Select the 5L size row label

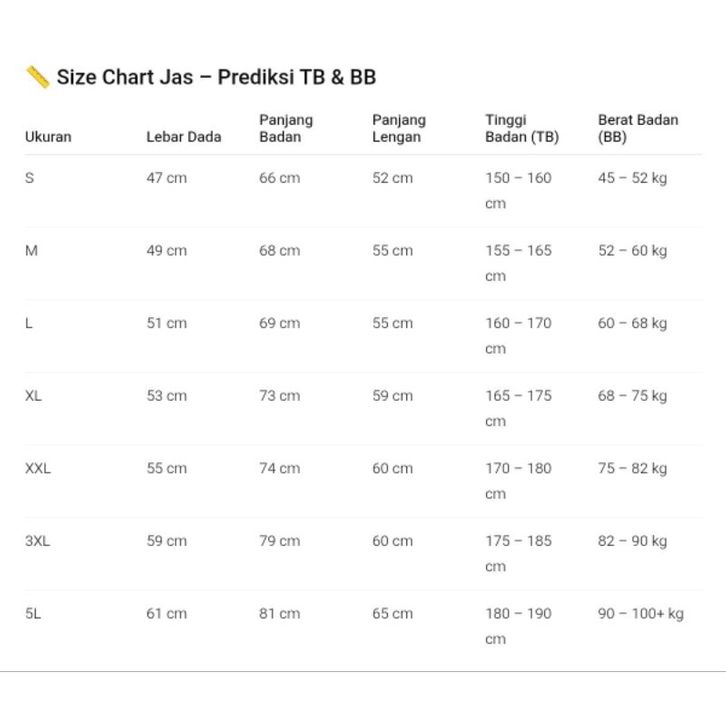tap(33, 614)
